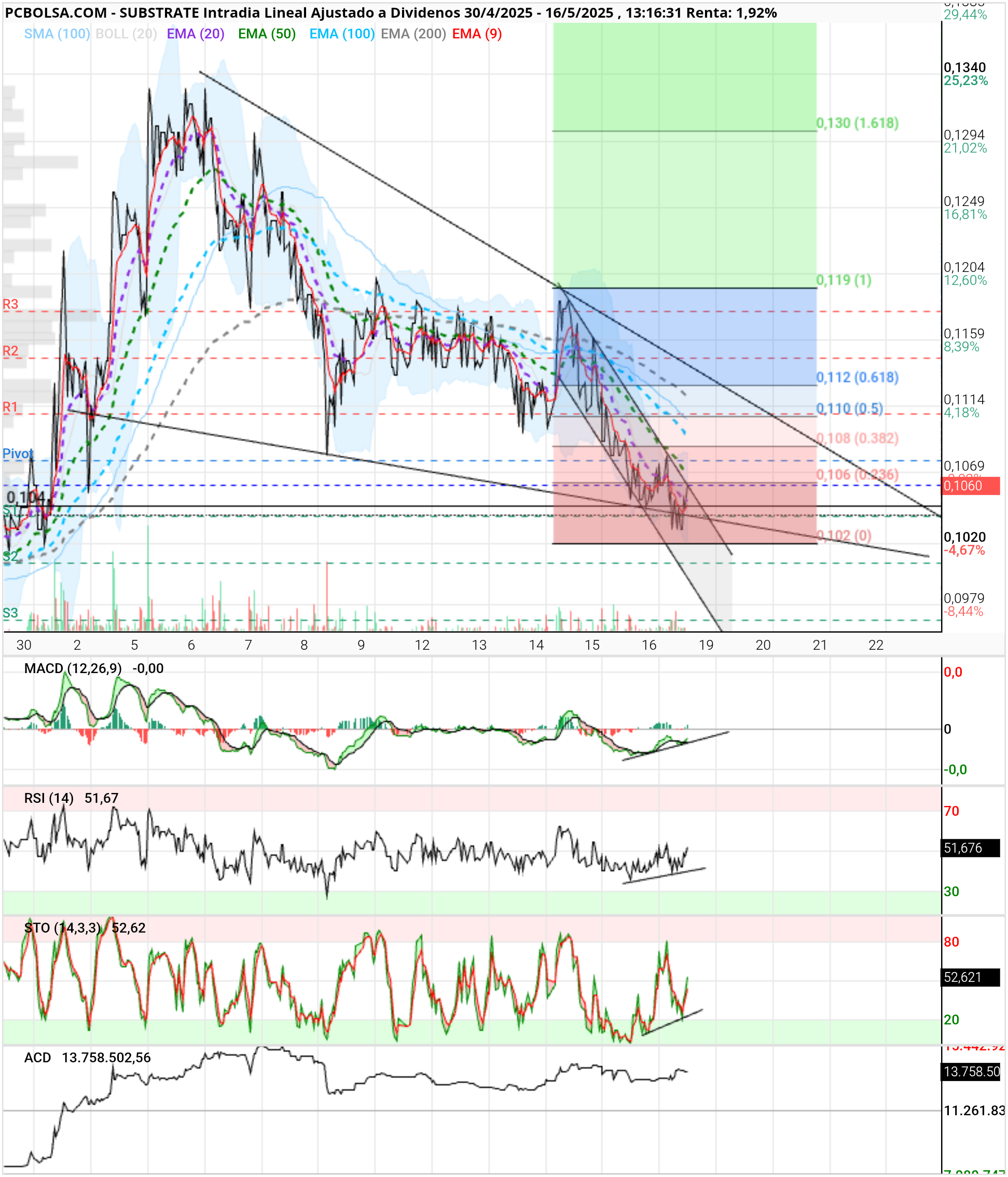The image size is (1008, 1177).
Task: Click the EMA (20) legend label
Action: (x=196, y=34)
